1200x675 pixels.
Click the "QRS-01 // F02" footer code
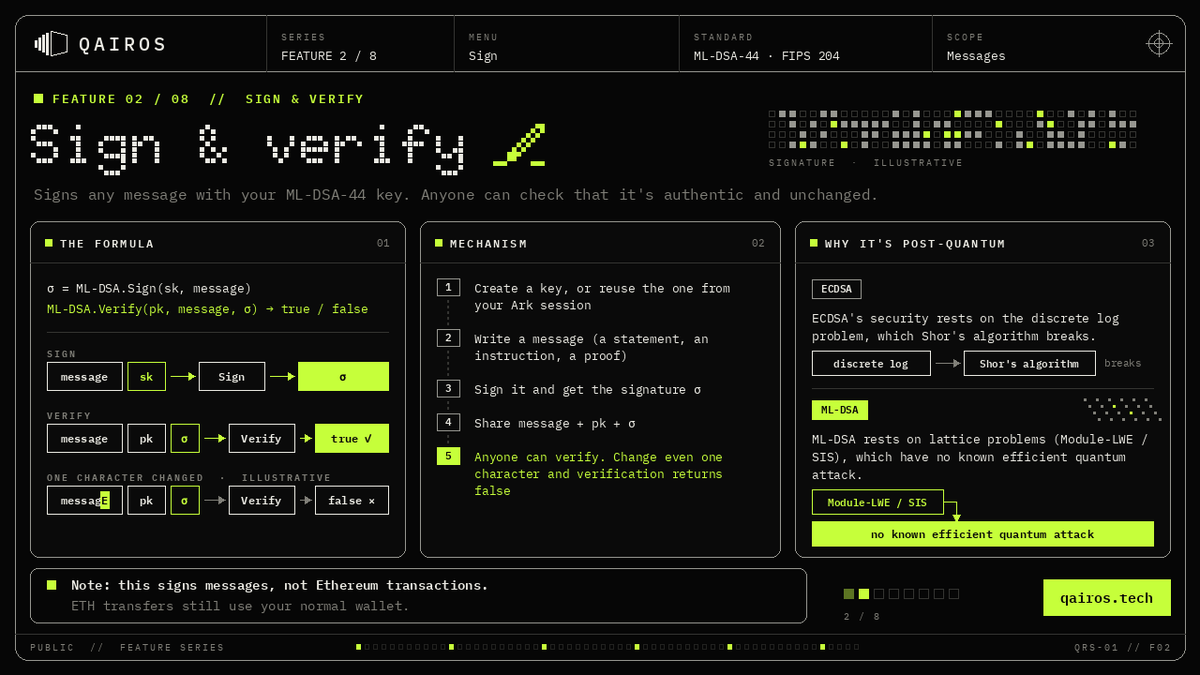point(1123,648)
